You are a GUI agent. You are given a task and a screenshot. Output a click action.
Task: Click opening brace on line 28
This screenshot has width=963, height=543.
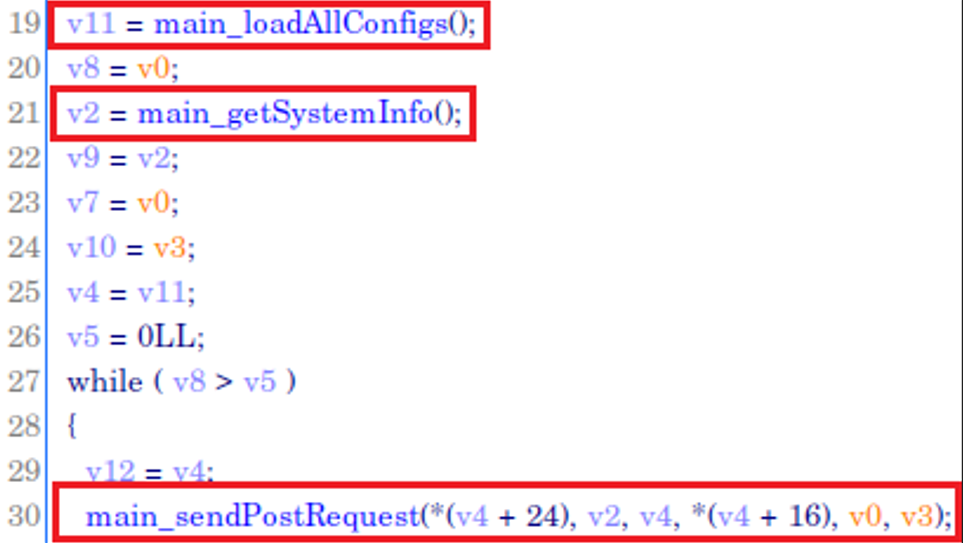(72, 426)
